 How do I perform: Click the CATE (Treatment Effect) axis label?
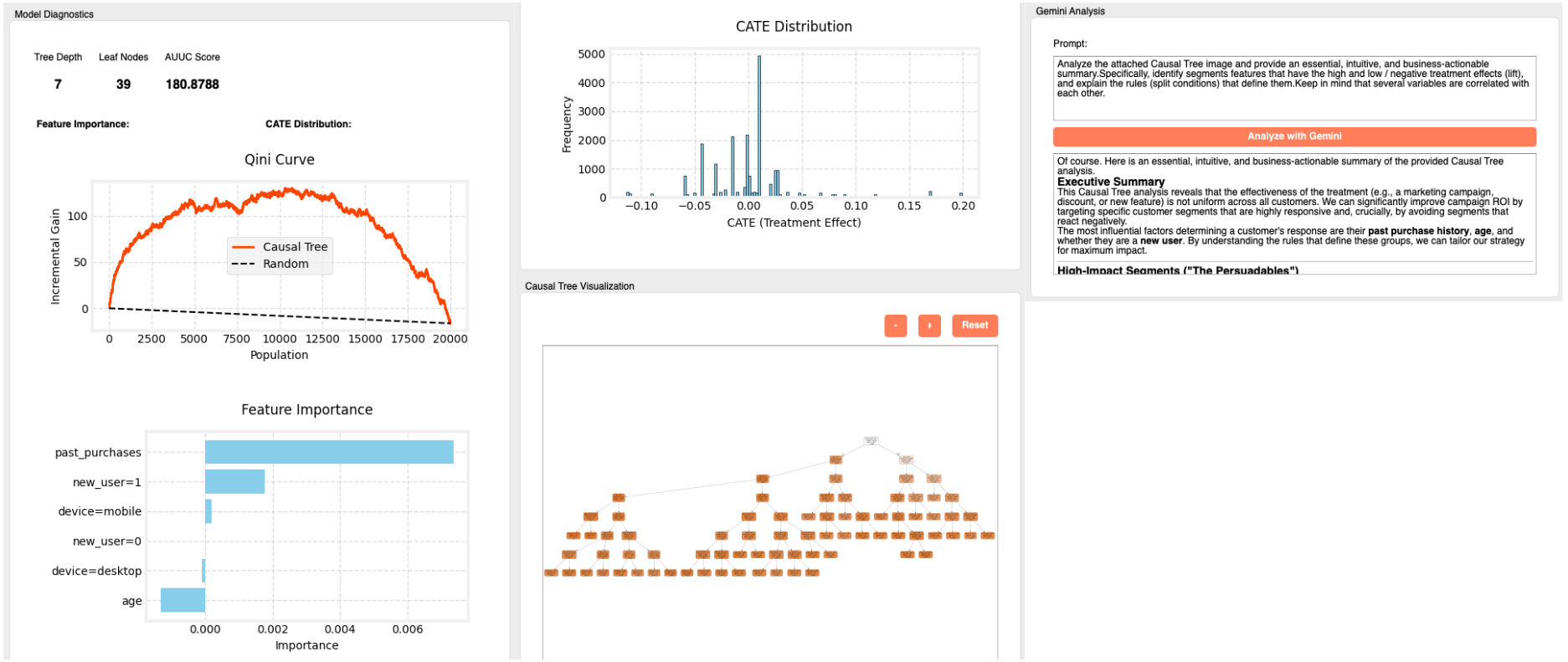pos(794,223)
